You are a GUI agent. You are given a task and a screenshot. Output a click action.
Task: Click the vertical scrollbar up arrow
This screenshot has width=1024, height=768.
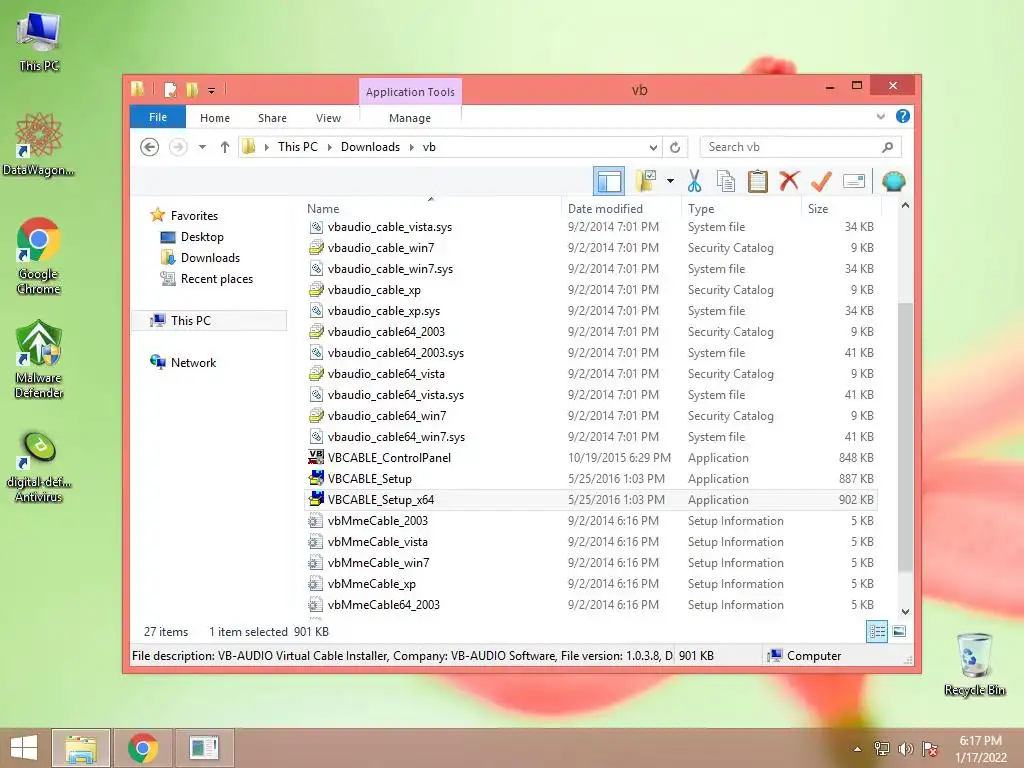[x=905, y=205]
